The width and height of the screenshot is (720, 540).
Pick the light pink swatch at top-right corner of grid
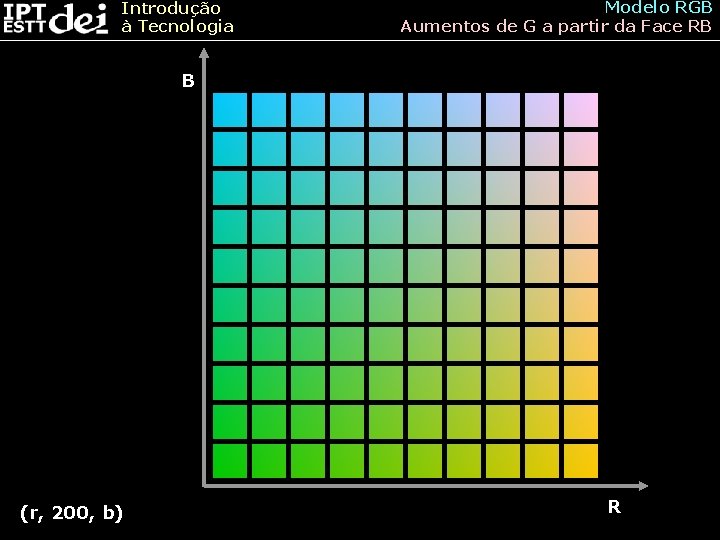coord(581,110)
